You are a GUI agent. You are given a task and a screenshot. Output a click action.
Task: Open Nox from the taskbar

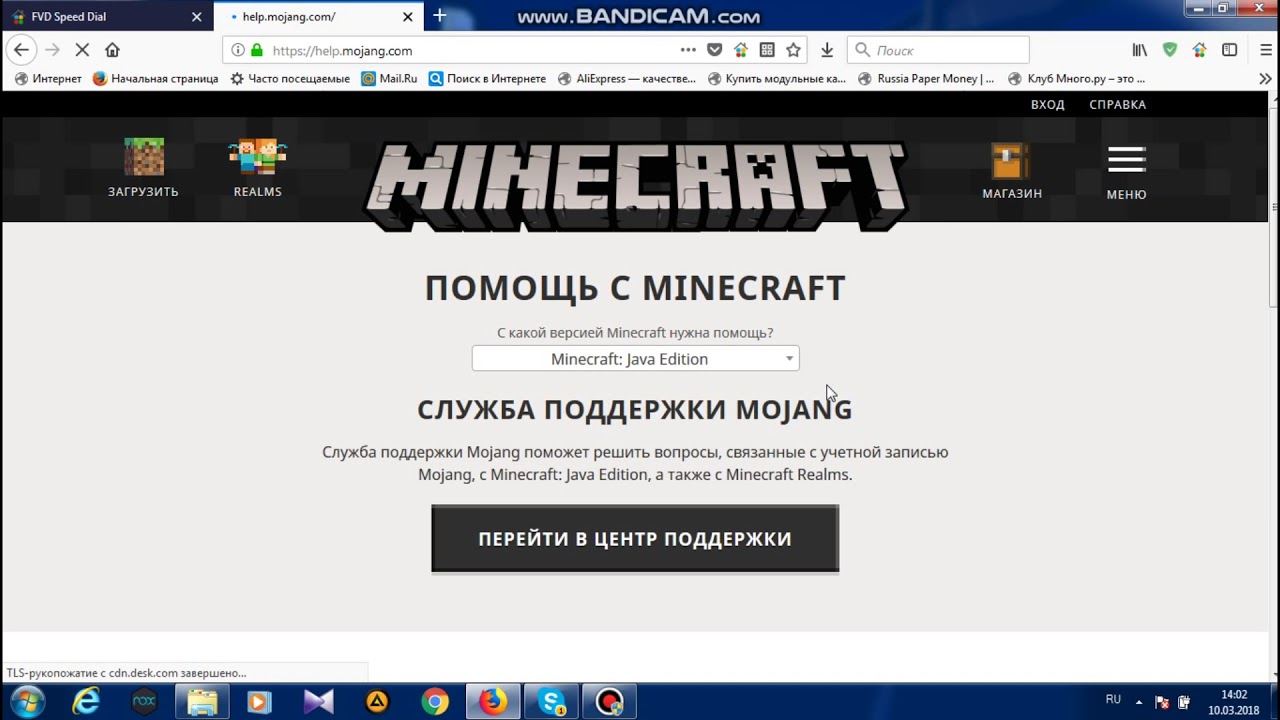[x=145, y=702]
